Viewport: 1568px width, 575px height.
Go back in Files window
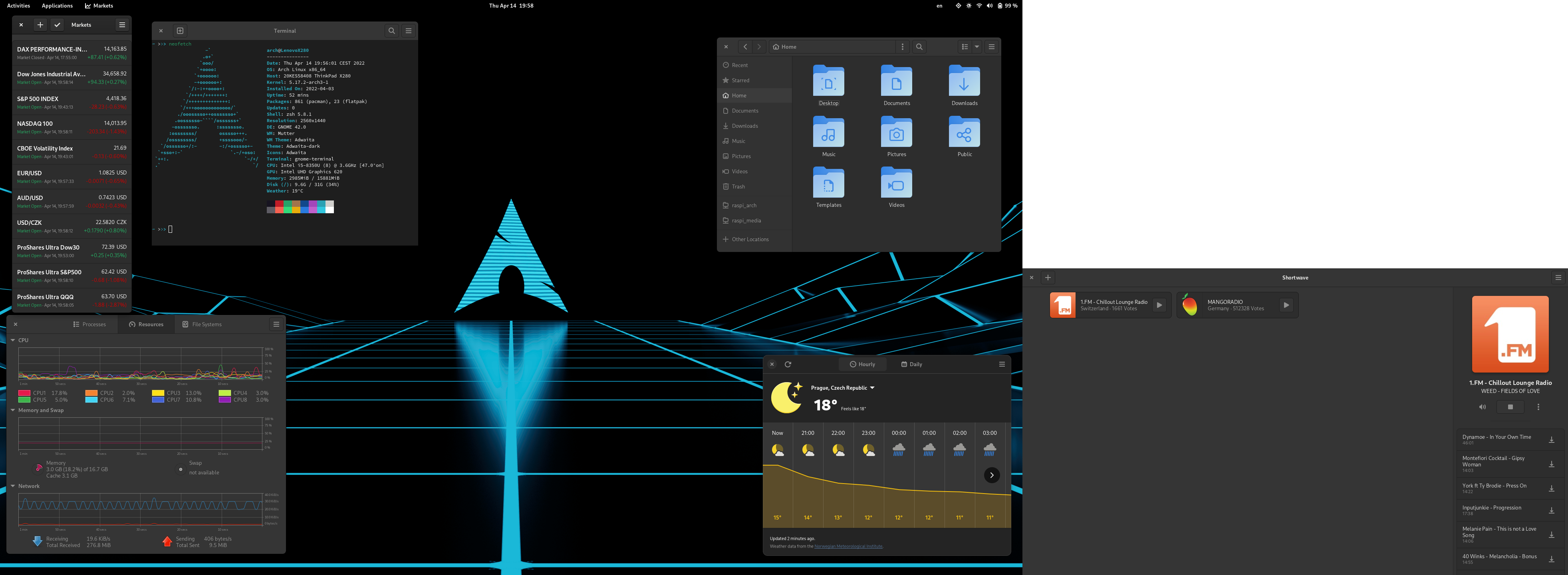[745, 47]
